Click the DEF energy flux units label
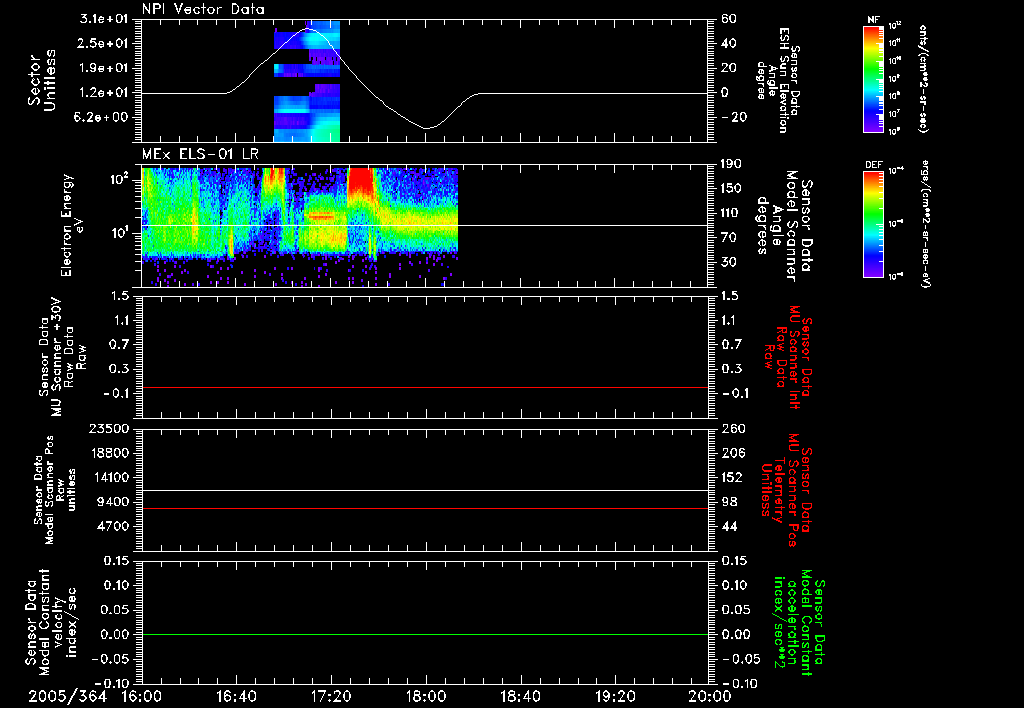 point(926,224)
